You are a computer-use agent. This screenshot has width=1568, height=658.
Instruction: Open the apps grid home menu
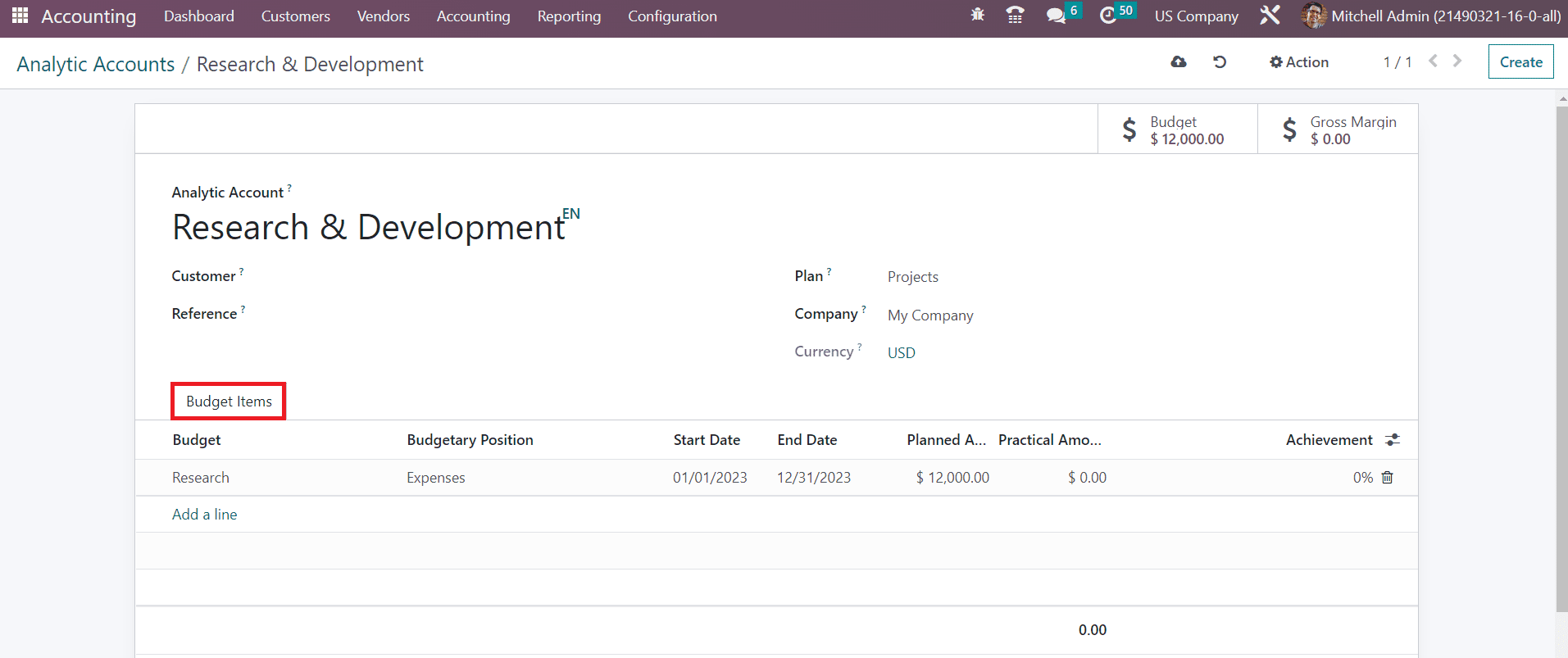(20, 16)
